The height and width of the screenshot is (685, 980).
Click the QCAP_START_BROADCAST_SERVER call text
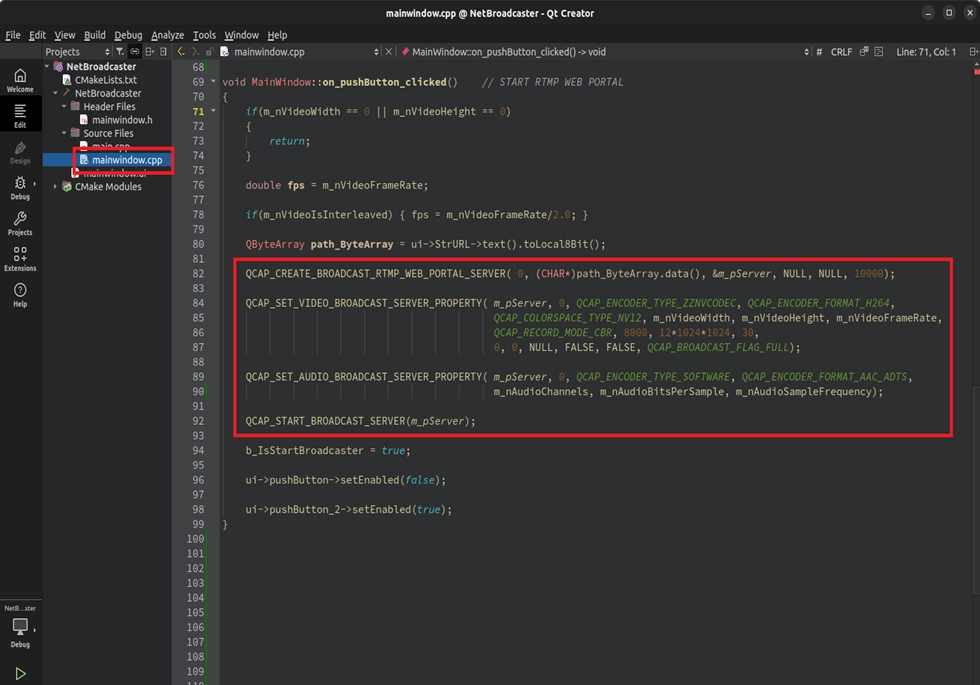tap(360, 421)
